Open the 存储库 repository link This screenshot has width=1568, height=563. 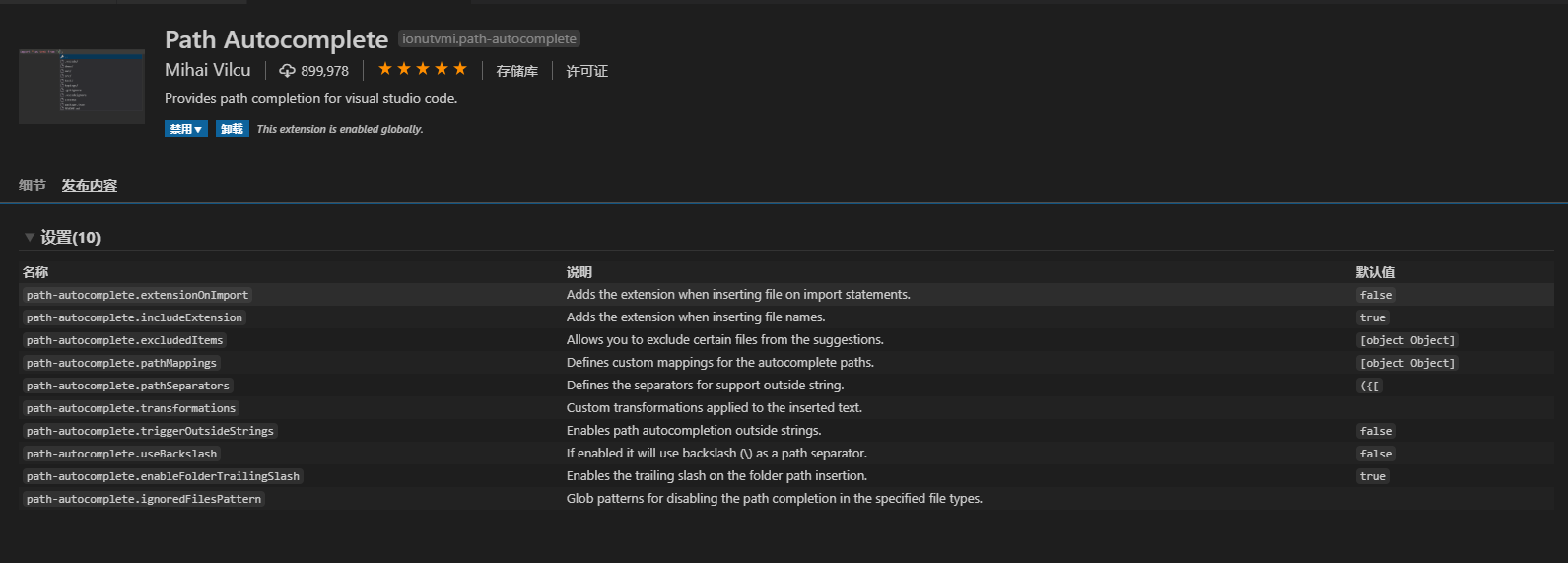pos(516,71)
